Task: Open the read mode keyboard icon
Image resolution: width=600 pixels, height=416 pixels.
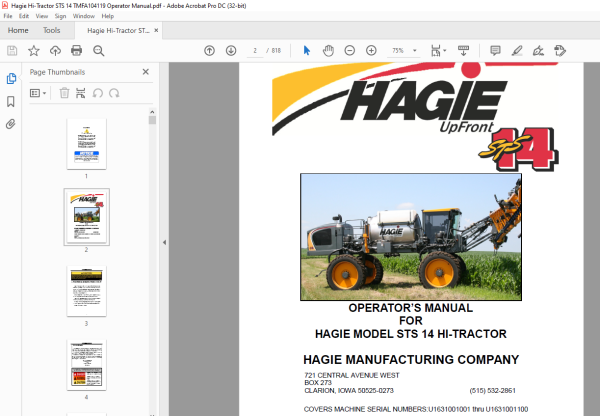Action: pos(463,51)
